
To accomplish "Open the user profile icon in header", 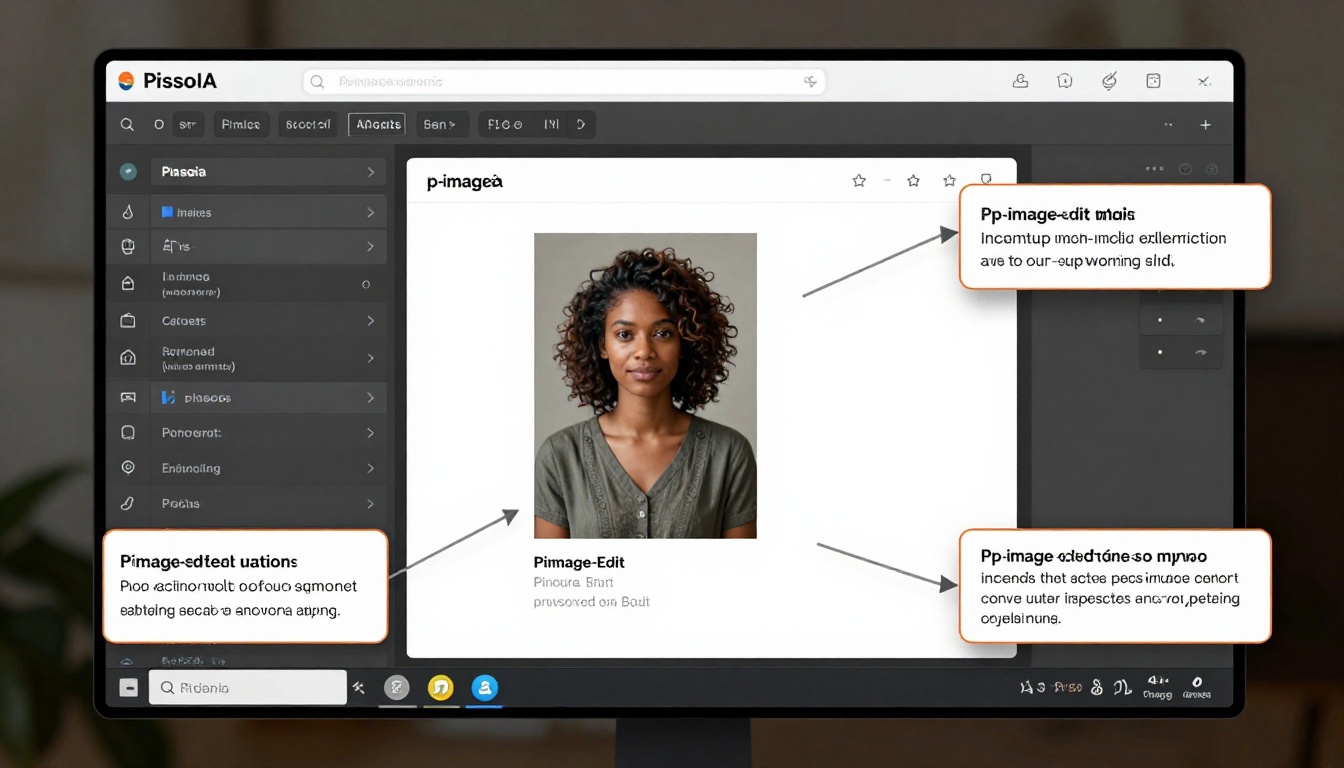I will tap(1020, 81).
